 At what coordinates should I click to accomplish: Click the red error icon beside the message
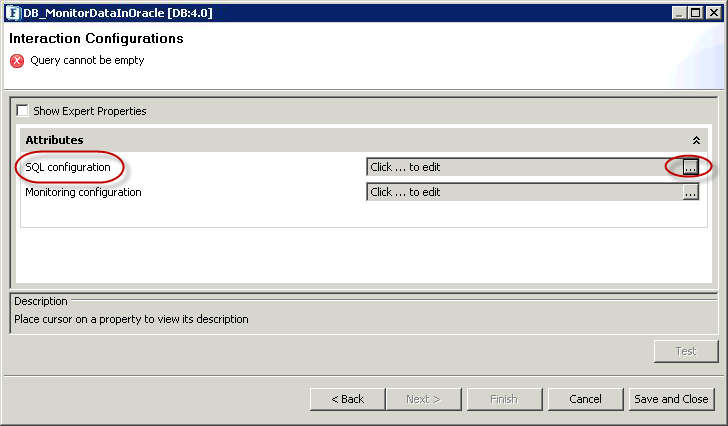click(x=17, y=61)
